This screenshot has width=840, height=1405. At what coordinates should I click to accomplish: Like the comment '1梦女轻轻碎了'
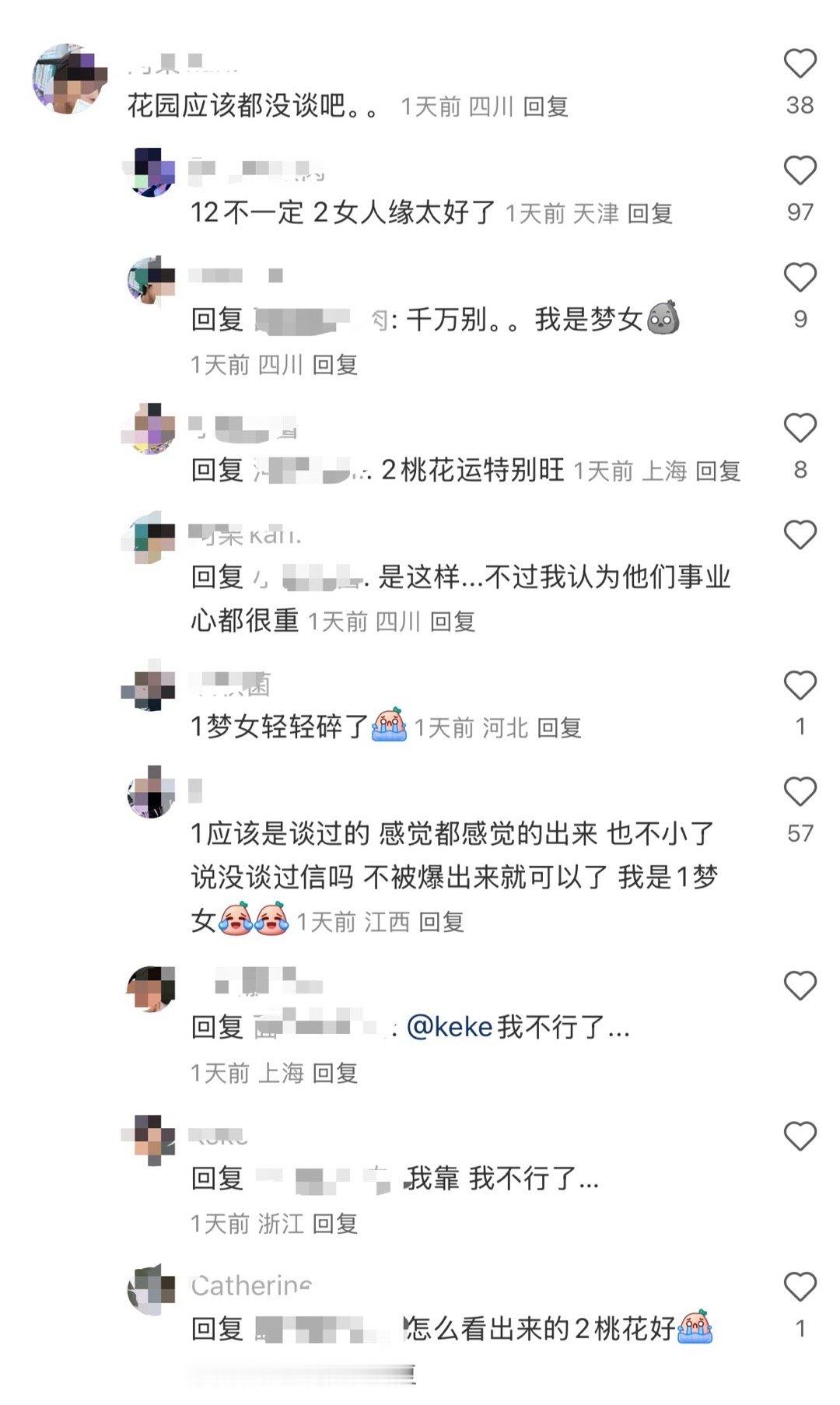coord(800,685)
